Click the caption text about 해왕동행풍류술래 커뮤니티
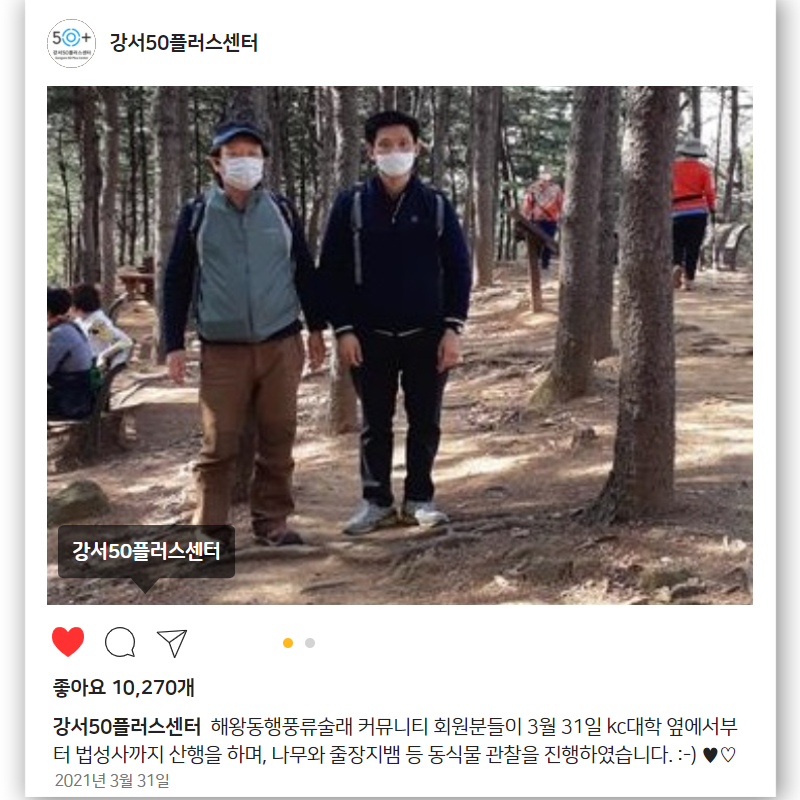This screenshot has height=800, width=800. [x=395, y=740]
